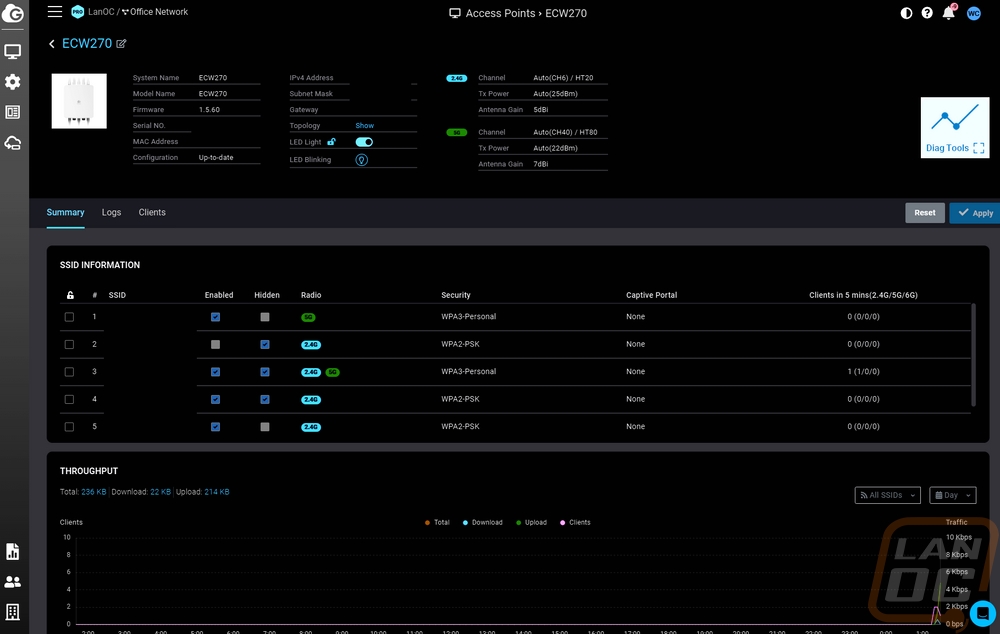
Task: Enable SSID number 2
Action: 215,344
